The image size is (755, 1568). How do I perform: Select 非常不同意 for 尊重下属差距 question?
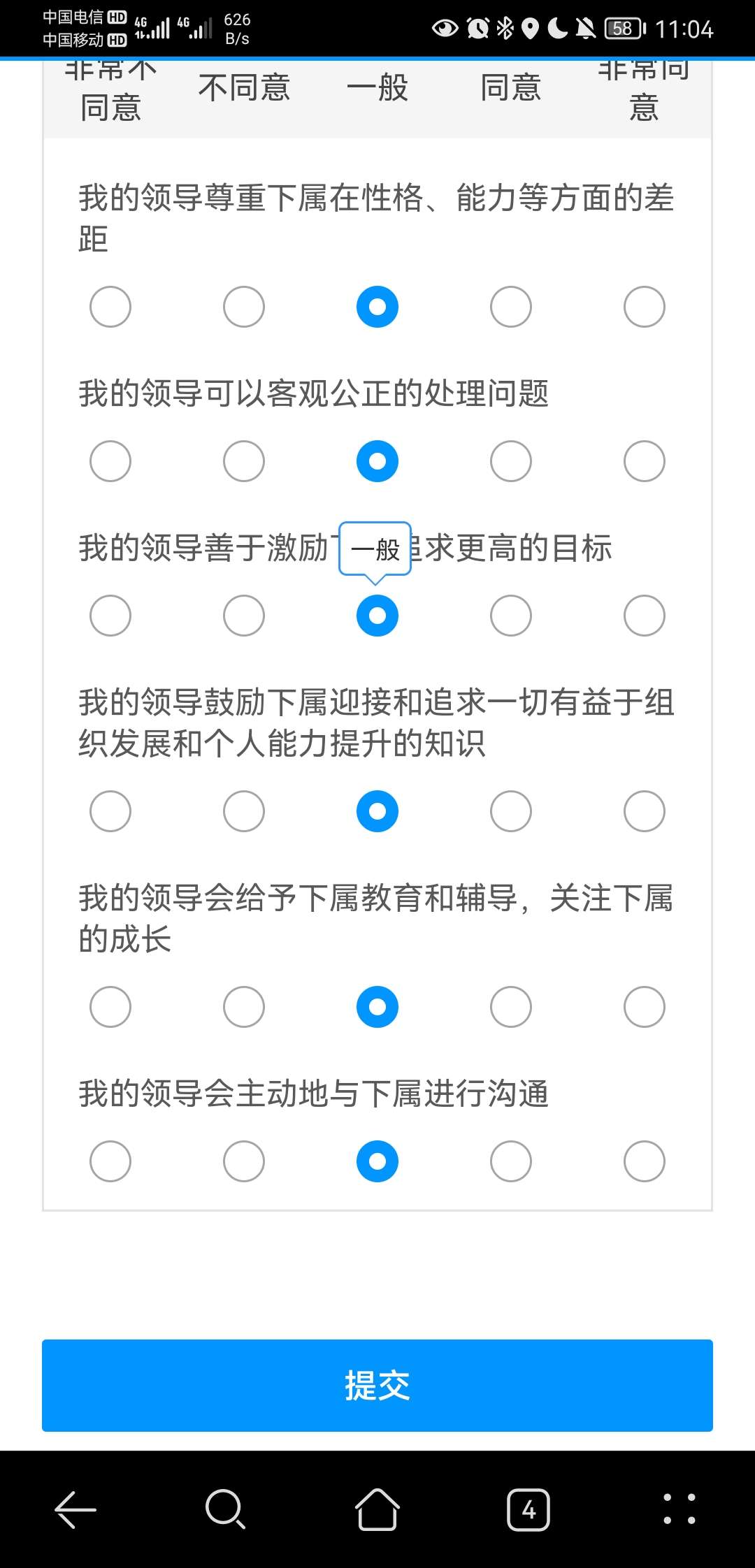110,307
